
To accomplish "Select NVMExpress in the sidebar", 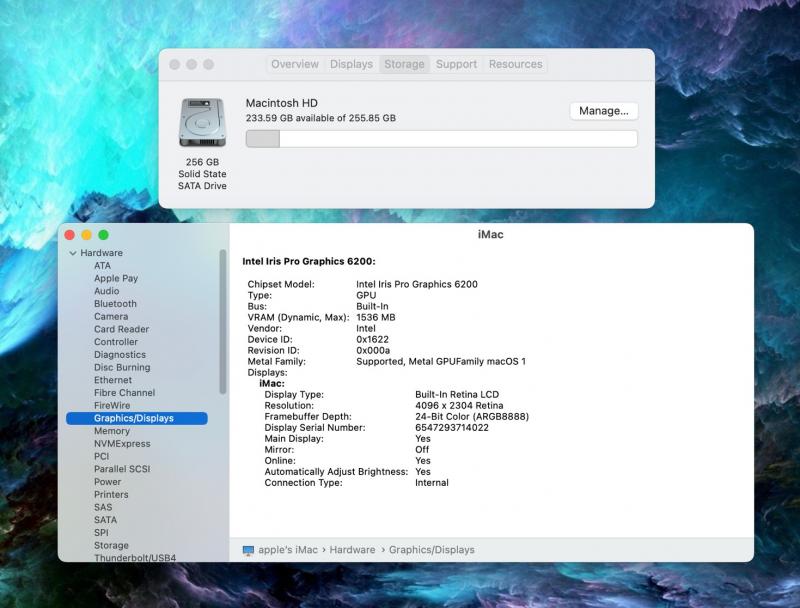I will (122, 444).
